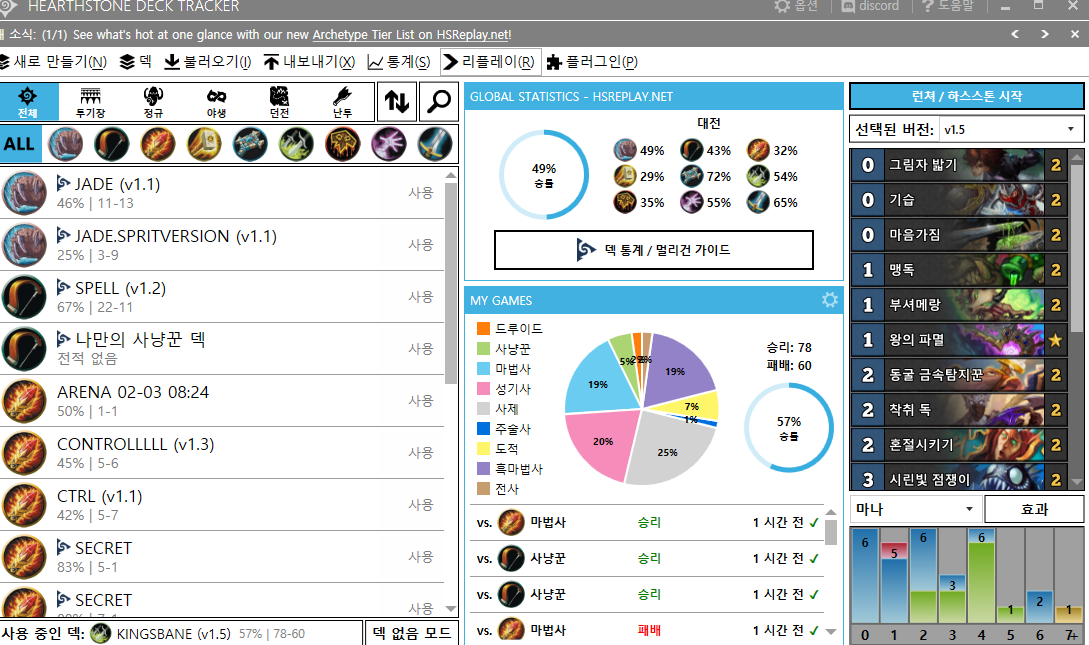The height and width of the screenshot is (645, 1089).
Task: Select the CTRL (v1.1) deck
Action: click(x=222, y=505)
